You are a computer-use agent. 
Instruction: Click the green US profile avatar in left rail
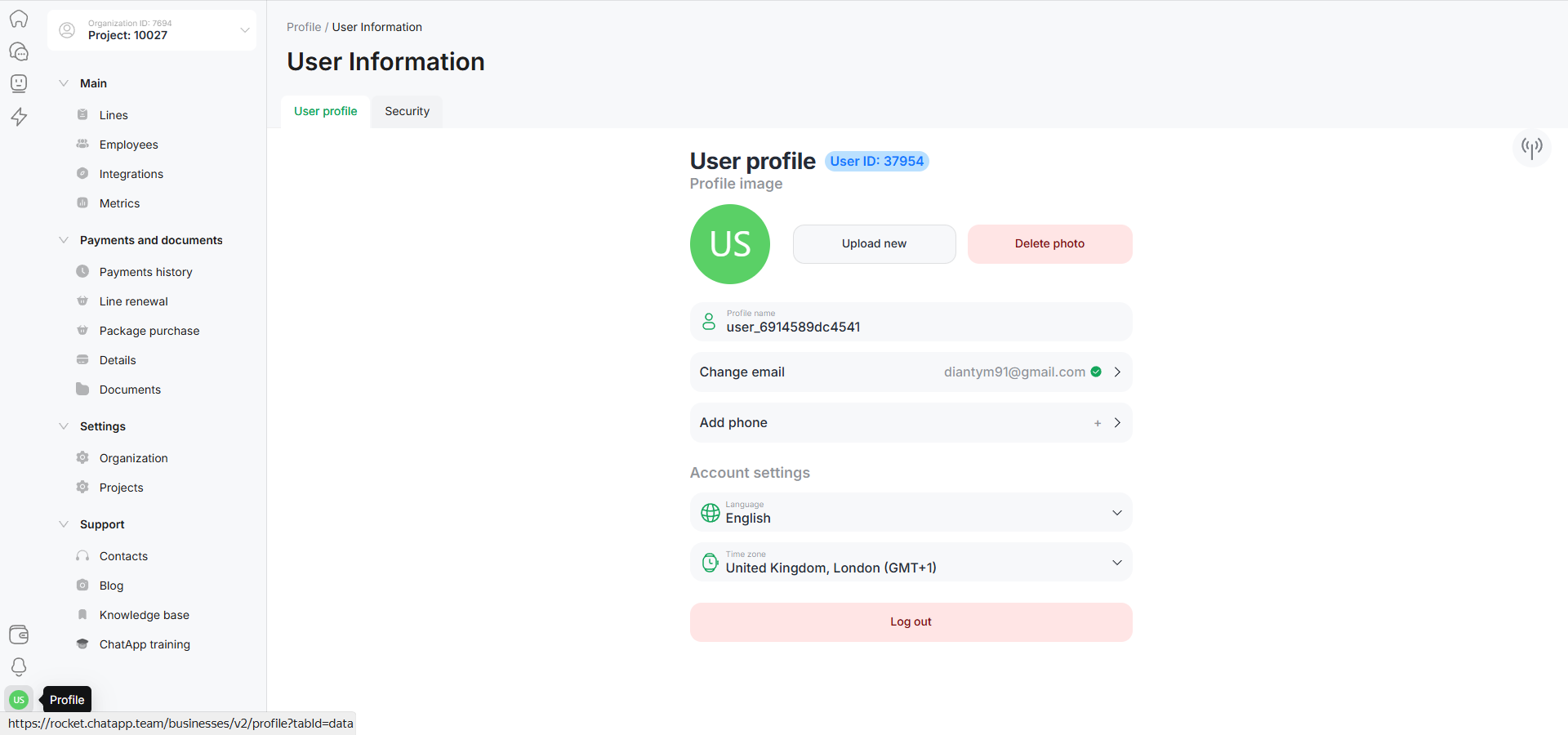pos(19,700)
